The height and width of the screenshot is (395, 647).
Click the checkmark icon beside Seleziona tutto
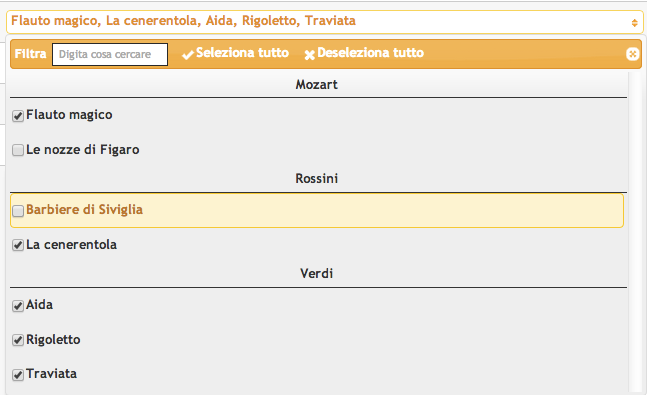[x=188, y=54]
